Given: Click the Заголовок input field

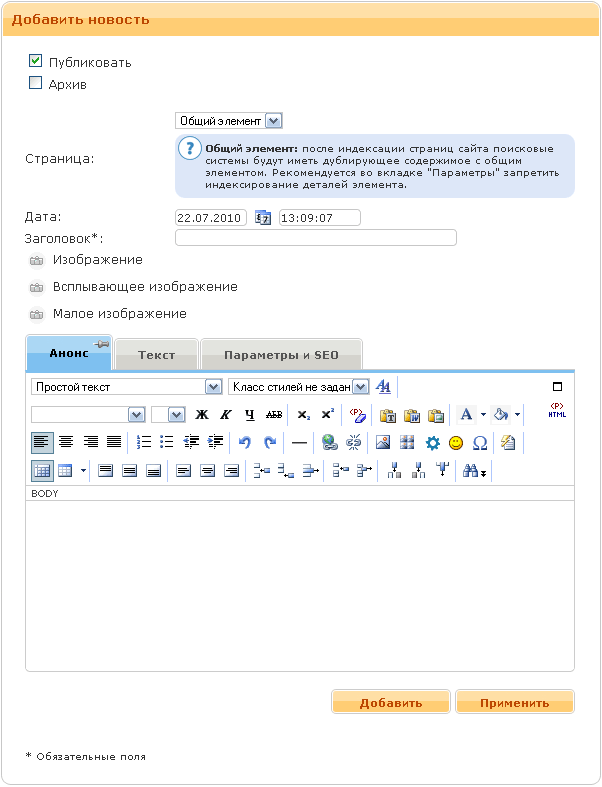Looking at the screenshot, I should [315, 238].
